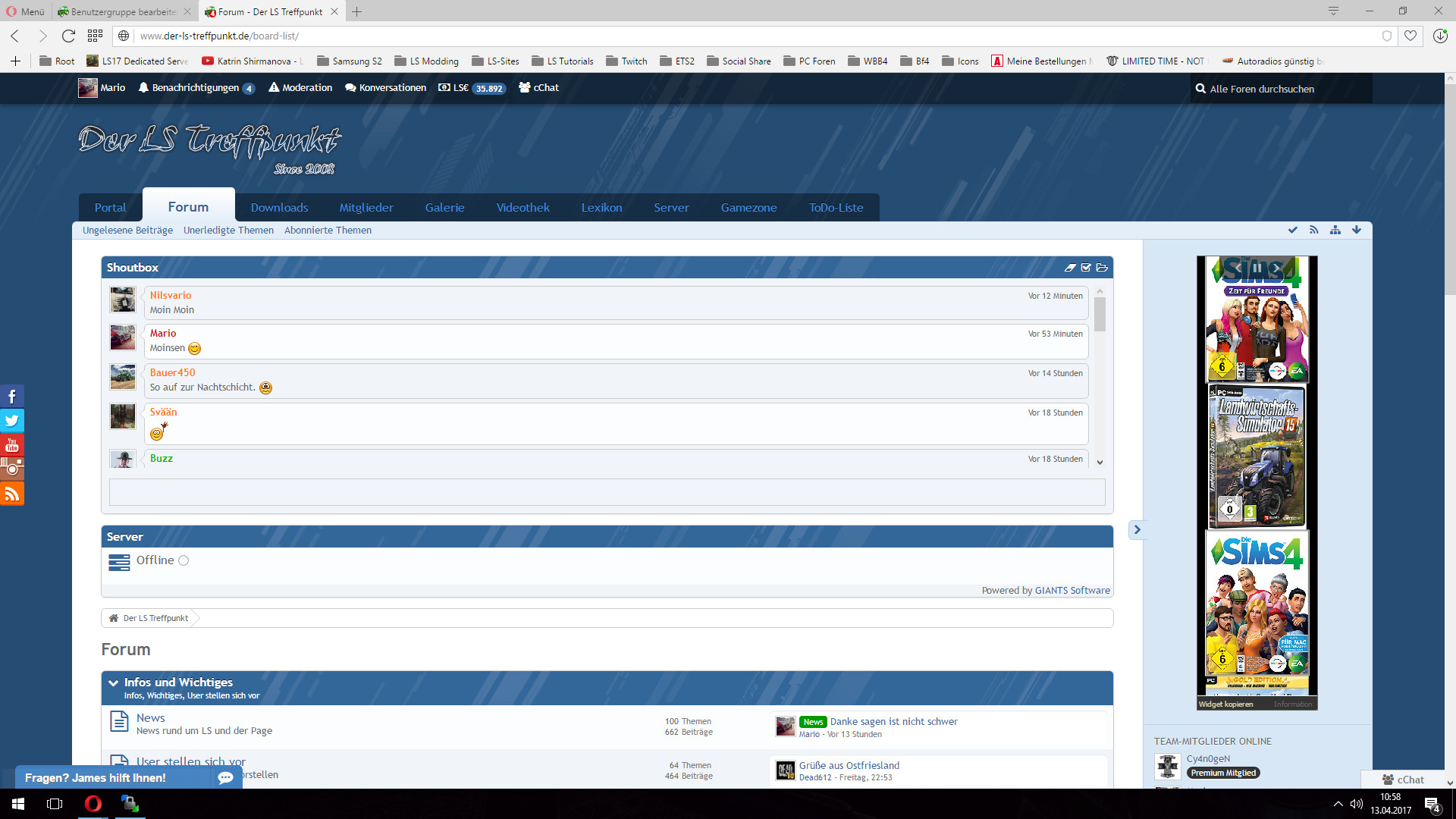
Task: Click the orange RSS sidebar icon
Action: [12, 494]
